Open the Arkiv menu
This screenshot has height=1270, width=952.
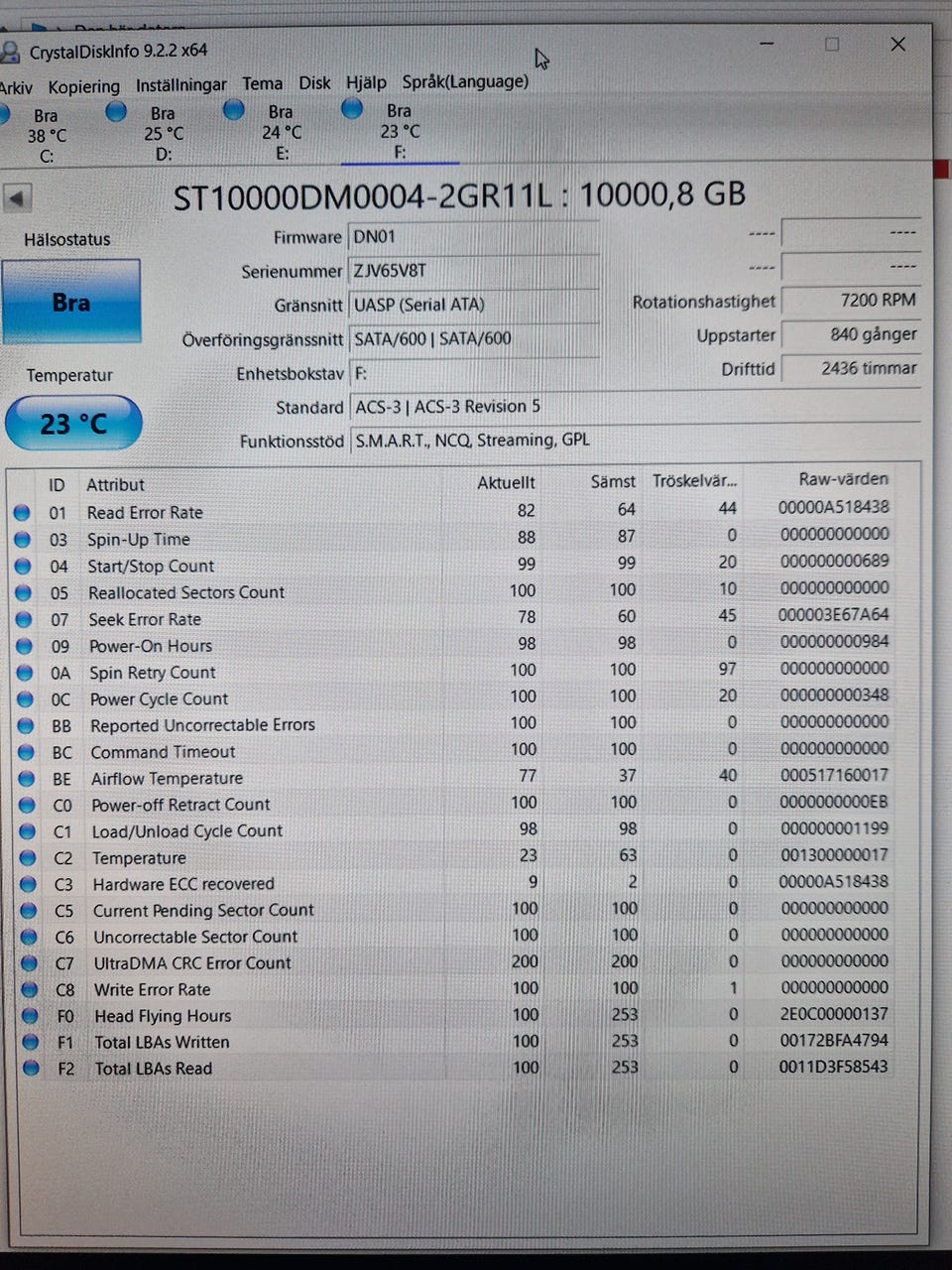click(16, 87)
